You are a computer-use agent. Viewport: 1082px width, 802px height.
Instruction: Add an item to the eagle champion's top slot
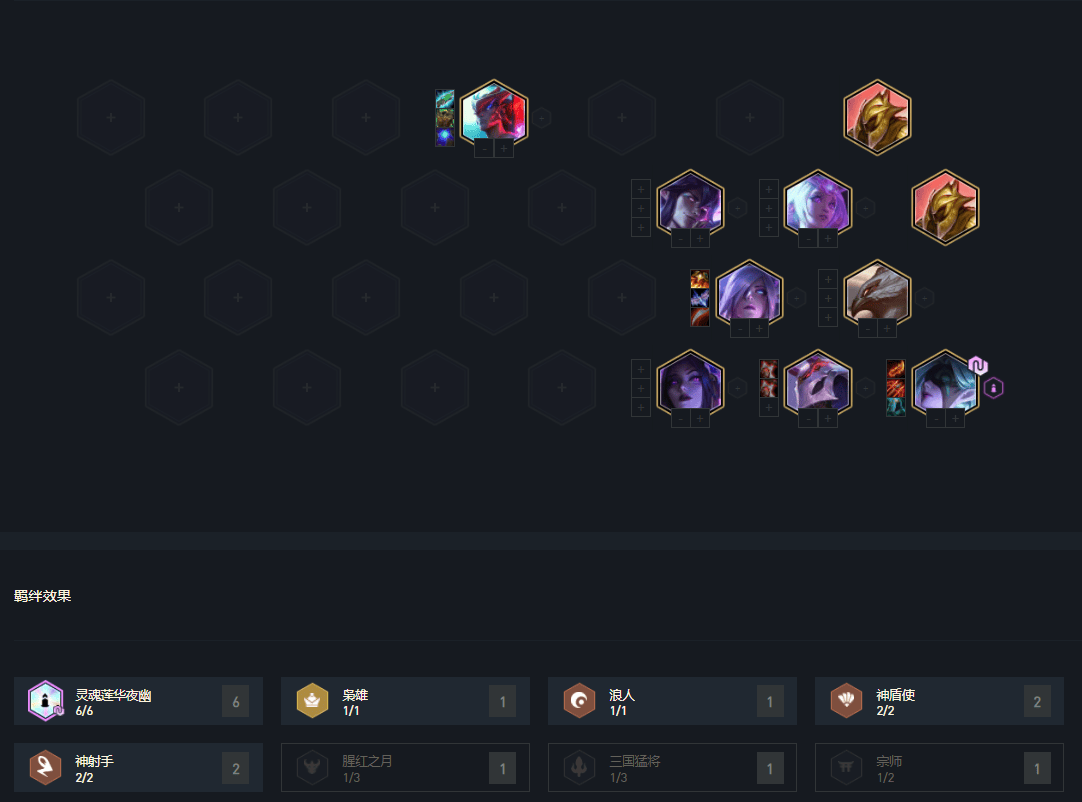point(827,279)
